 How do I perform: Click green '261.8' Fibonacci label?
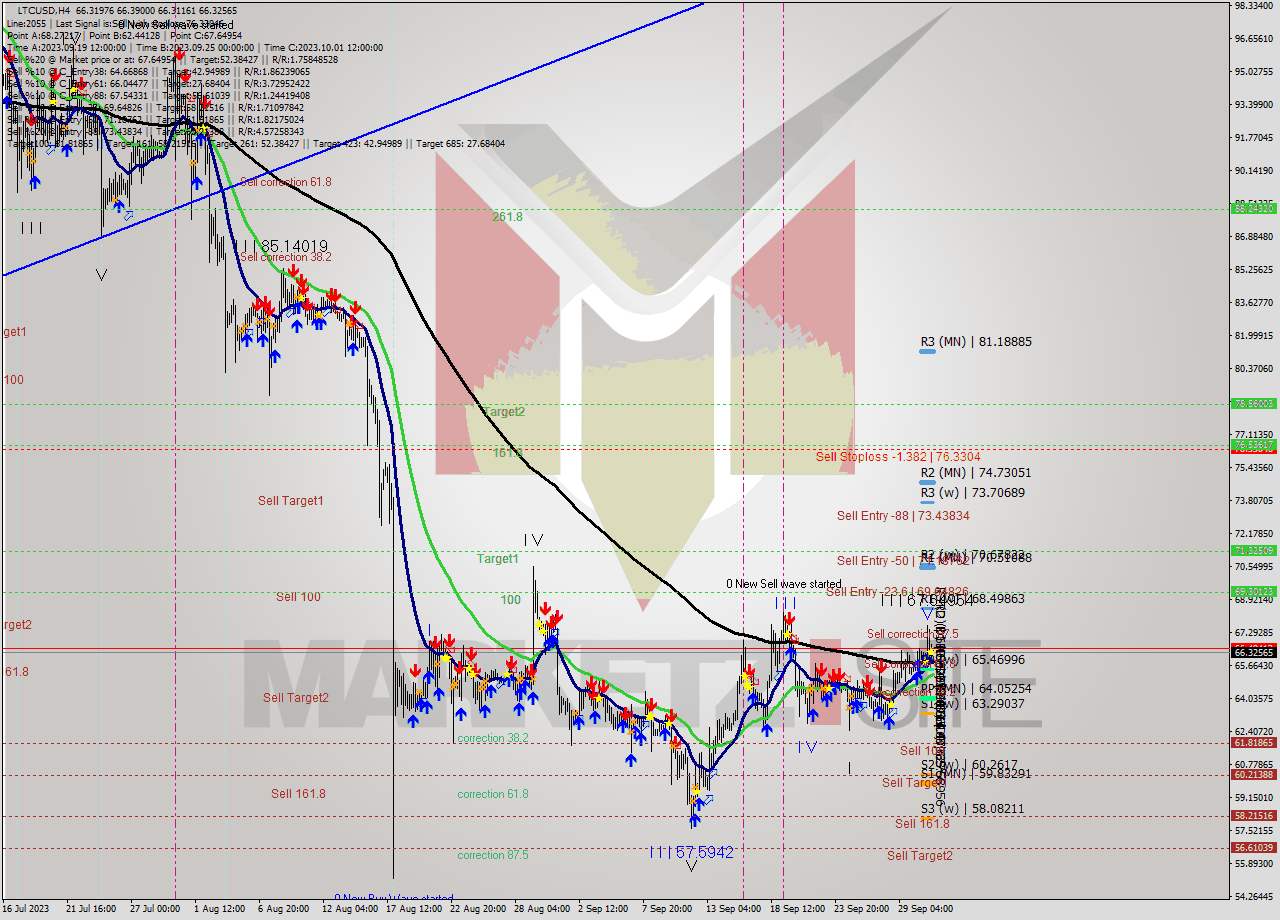pyautogui.click(x=507, y=216)
